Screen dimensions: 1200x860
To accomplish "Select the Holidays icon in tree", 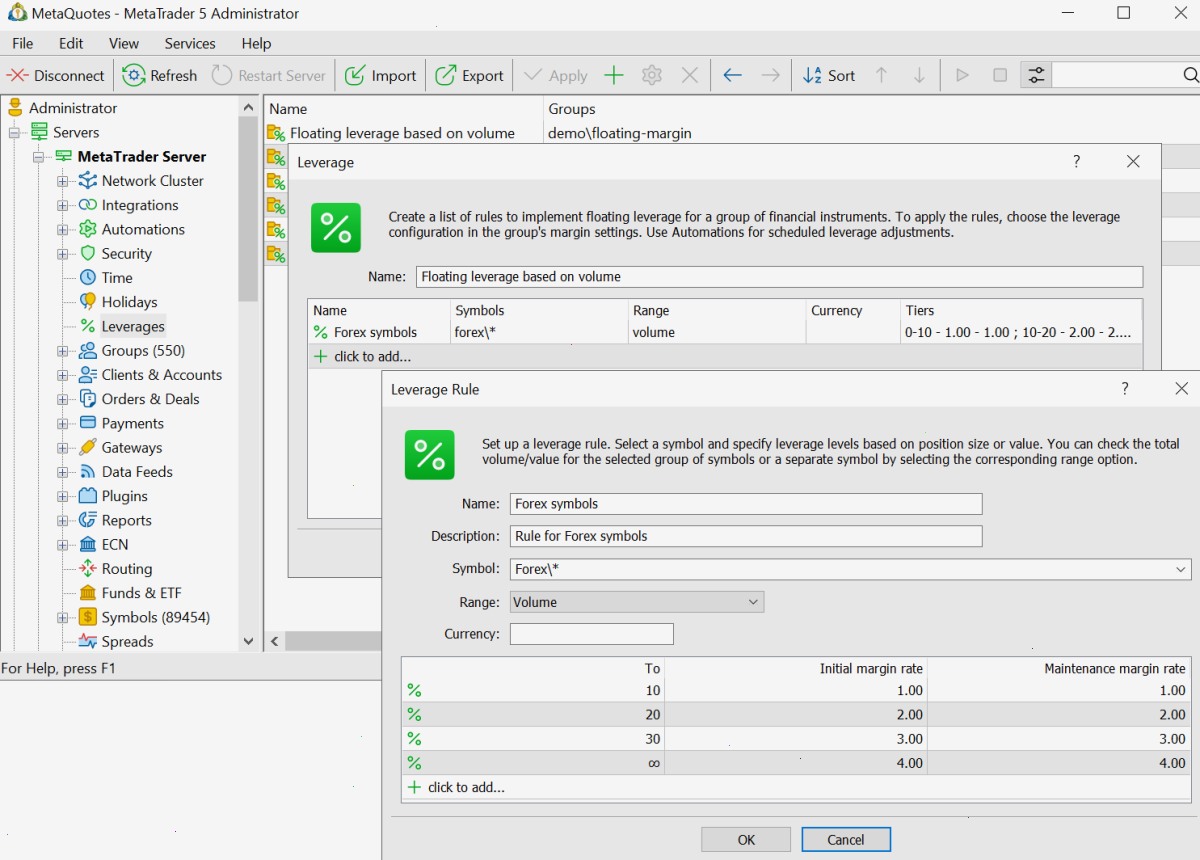I will click(88, 302).
